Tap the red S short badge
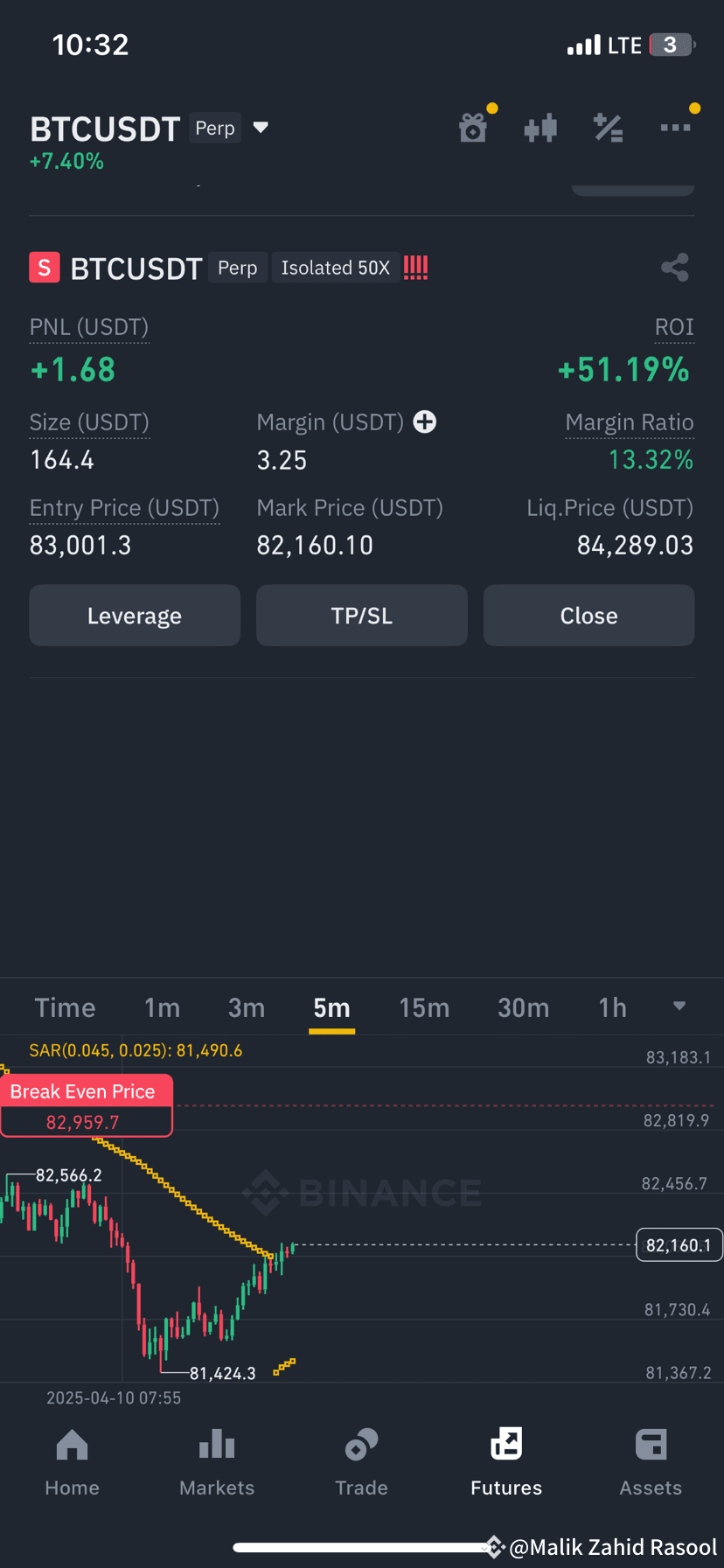724x1568 pixels. [45, 268]
